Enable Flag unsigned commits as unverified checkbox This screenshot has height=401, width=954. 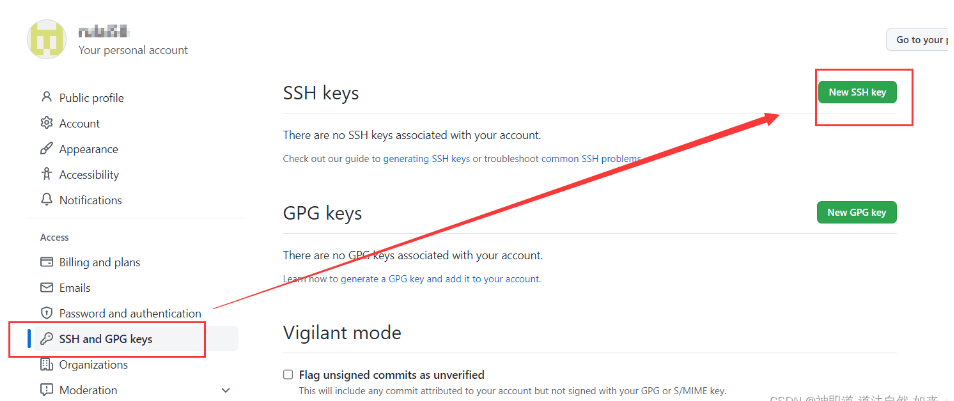tap(288, 374)
